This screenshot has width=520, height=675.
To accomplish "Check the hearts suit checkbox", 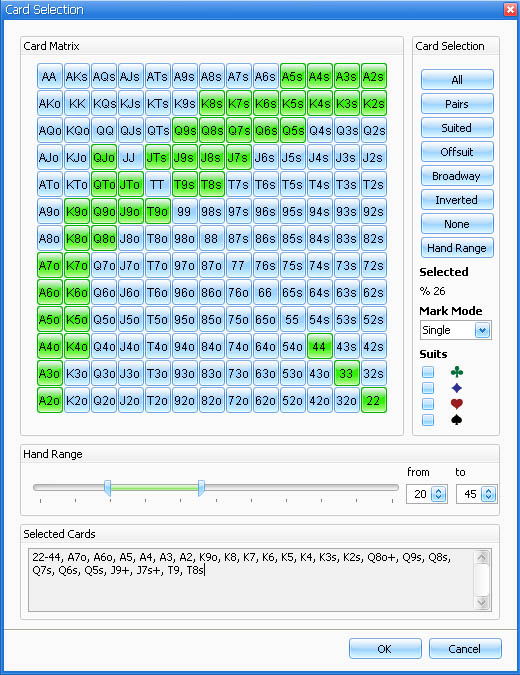I will [427, 404].
